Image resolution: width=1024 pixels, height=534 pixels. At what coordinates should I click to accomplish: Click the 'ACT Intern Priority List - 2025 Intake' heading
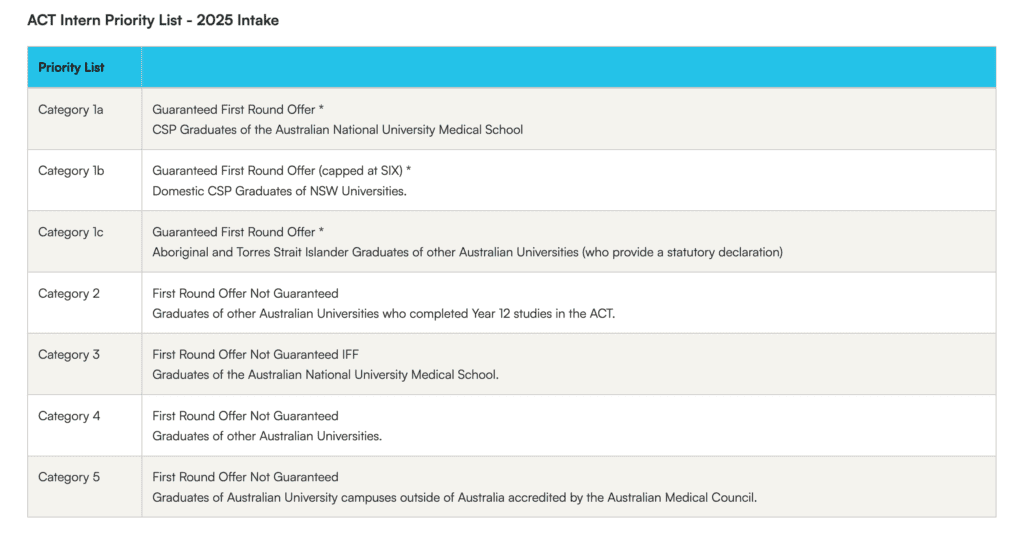pyautogui.click(x=153, y=20)
